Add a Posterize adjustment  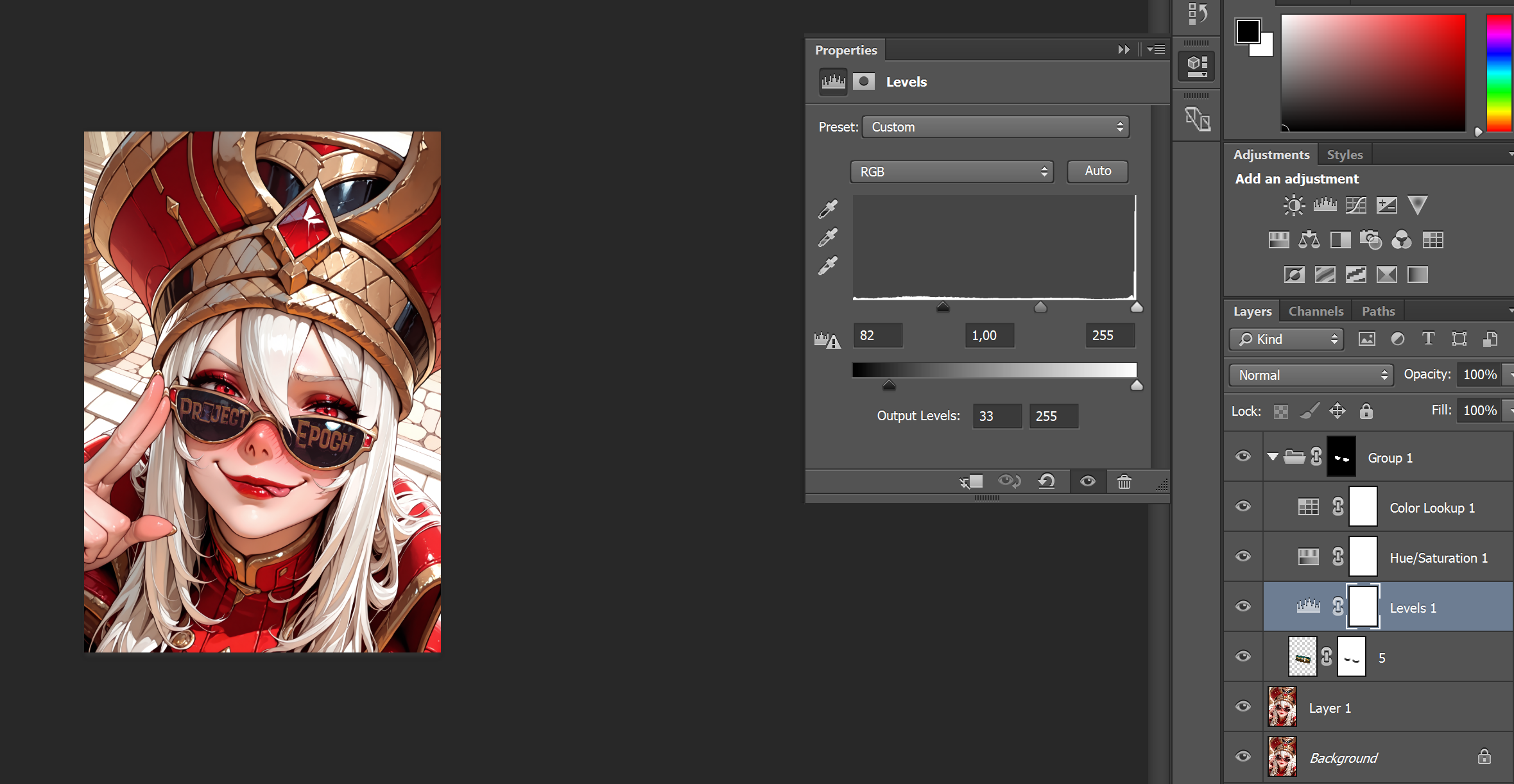[x=1325, y=275]
